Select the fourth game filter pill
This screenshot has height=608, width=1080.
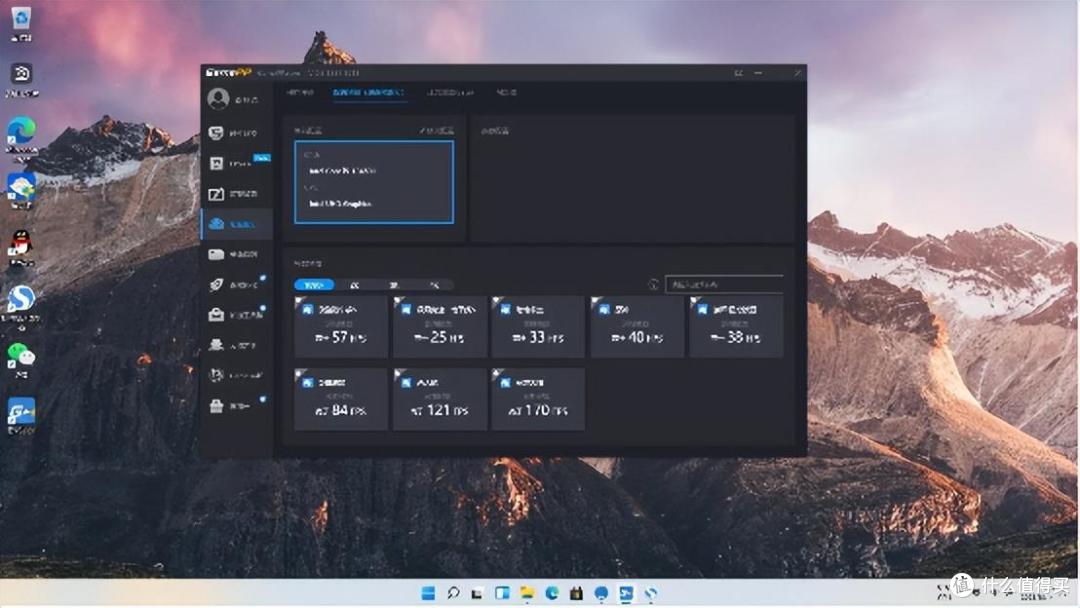coord(434,284)
